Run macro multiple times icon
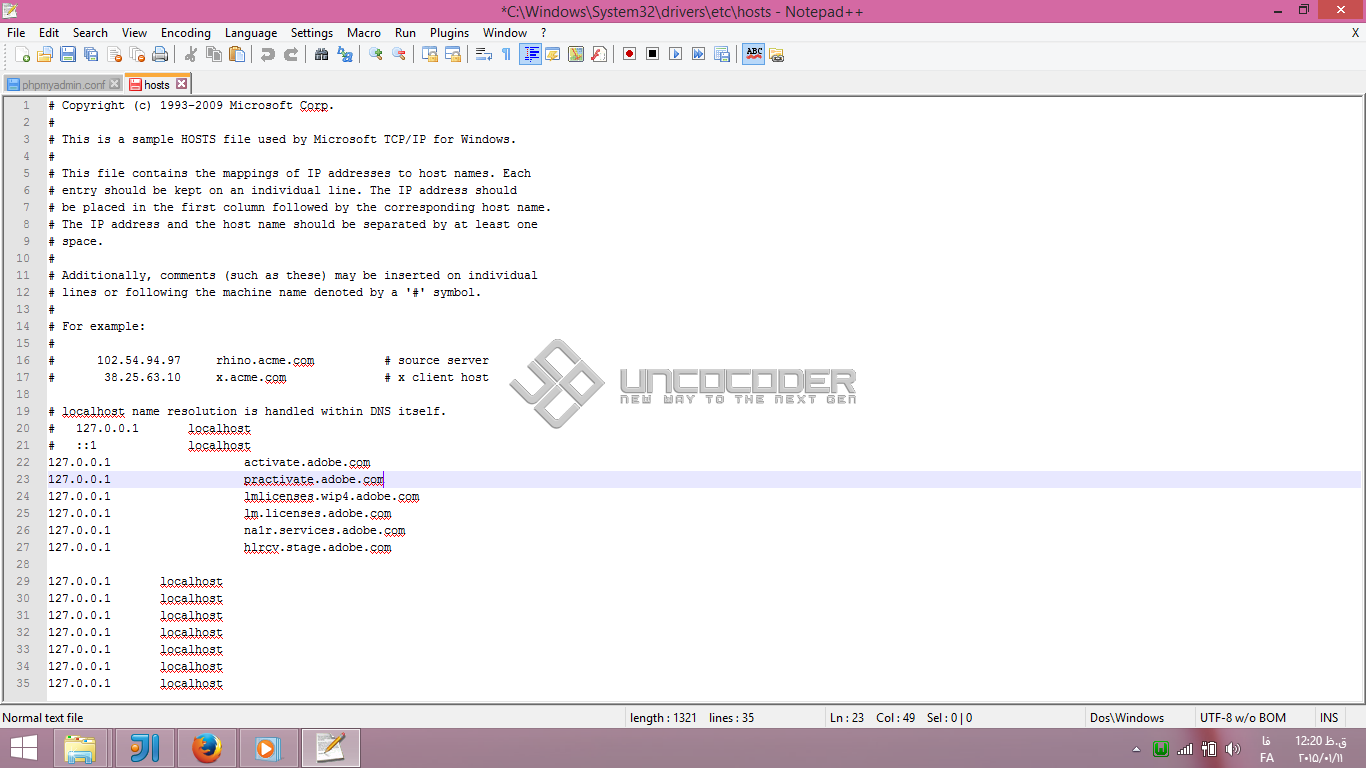The width and height of the screenshot is (1366, 768). (698, 54)
